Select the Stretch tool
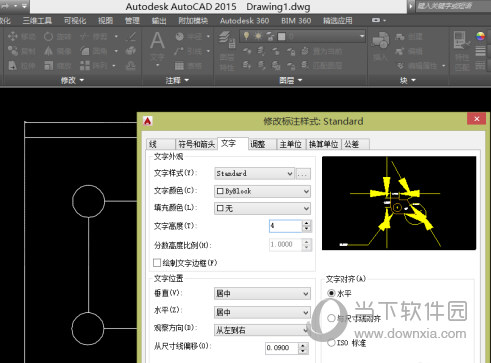Screen dimensions: 491x363 [x=21, y=66]
